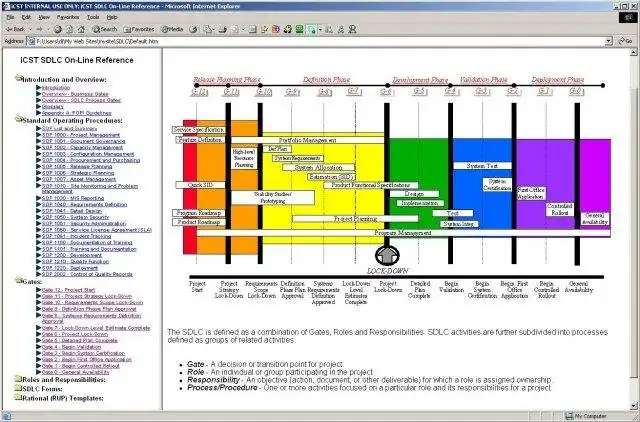Open the Media toolbar button
The image size is (640, 422).
pyautogui.click(x=172, y=29)
